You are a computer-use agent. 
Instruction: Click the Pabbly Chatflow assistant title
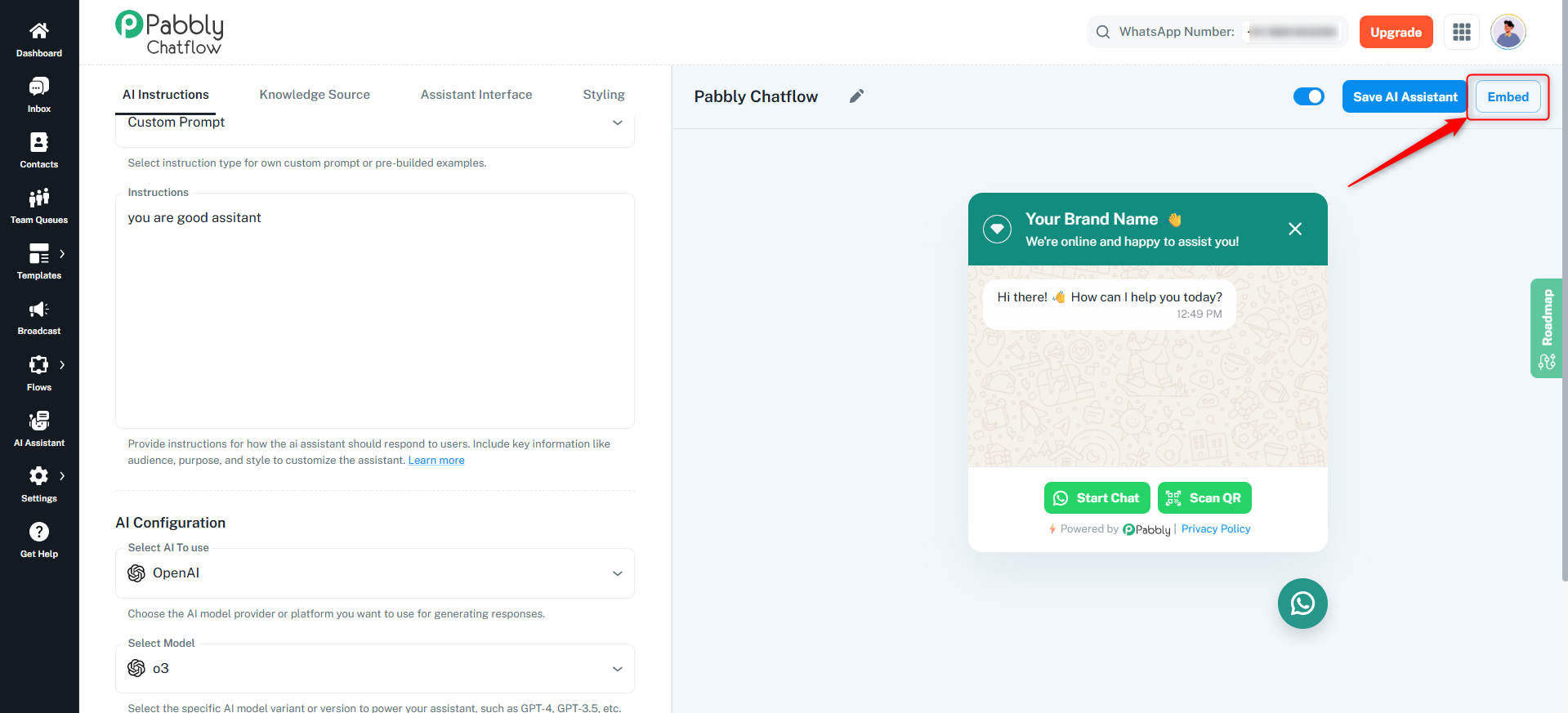tap(756, 96)
